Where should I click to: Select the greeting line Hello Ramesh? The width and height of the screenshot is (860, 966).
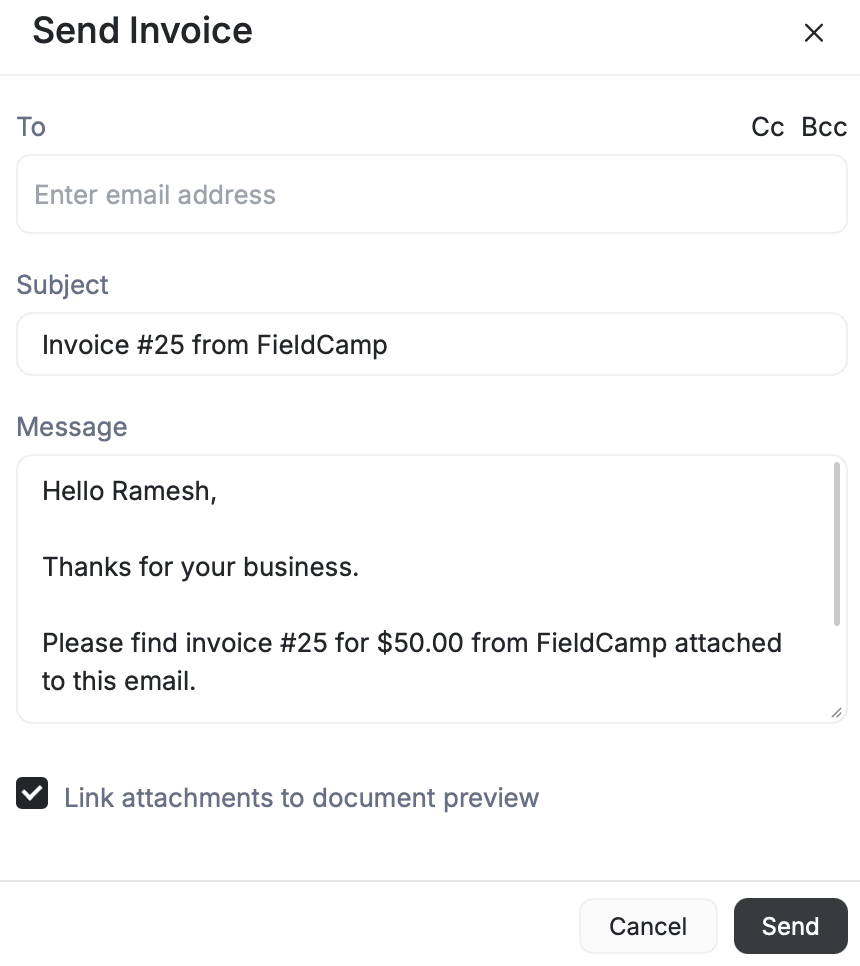(x=128, y=490)
